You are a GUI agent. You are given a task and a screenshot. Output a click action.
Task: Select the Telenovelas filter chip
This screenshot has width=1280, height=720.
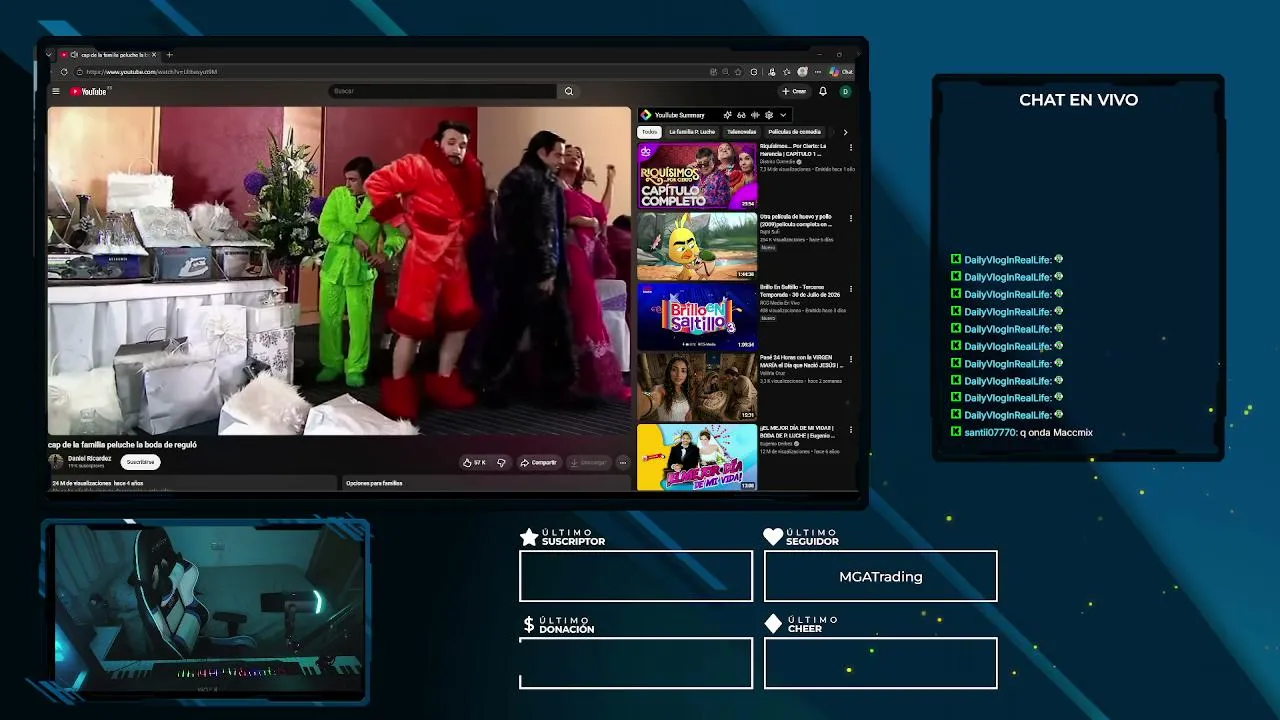(742, 132)
